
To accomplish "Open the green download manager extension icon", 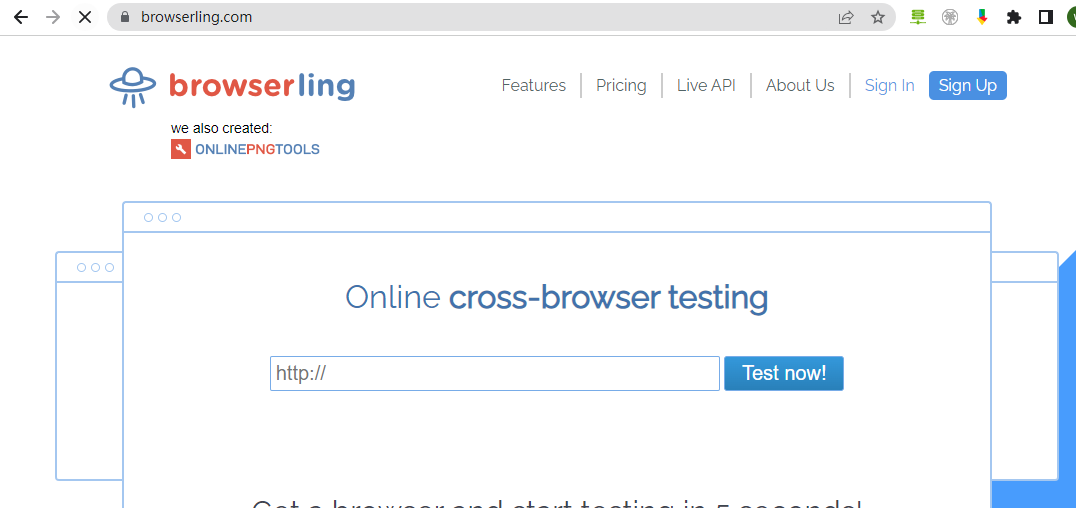I will point(917,17).
